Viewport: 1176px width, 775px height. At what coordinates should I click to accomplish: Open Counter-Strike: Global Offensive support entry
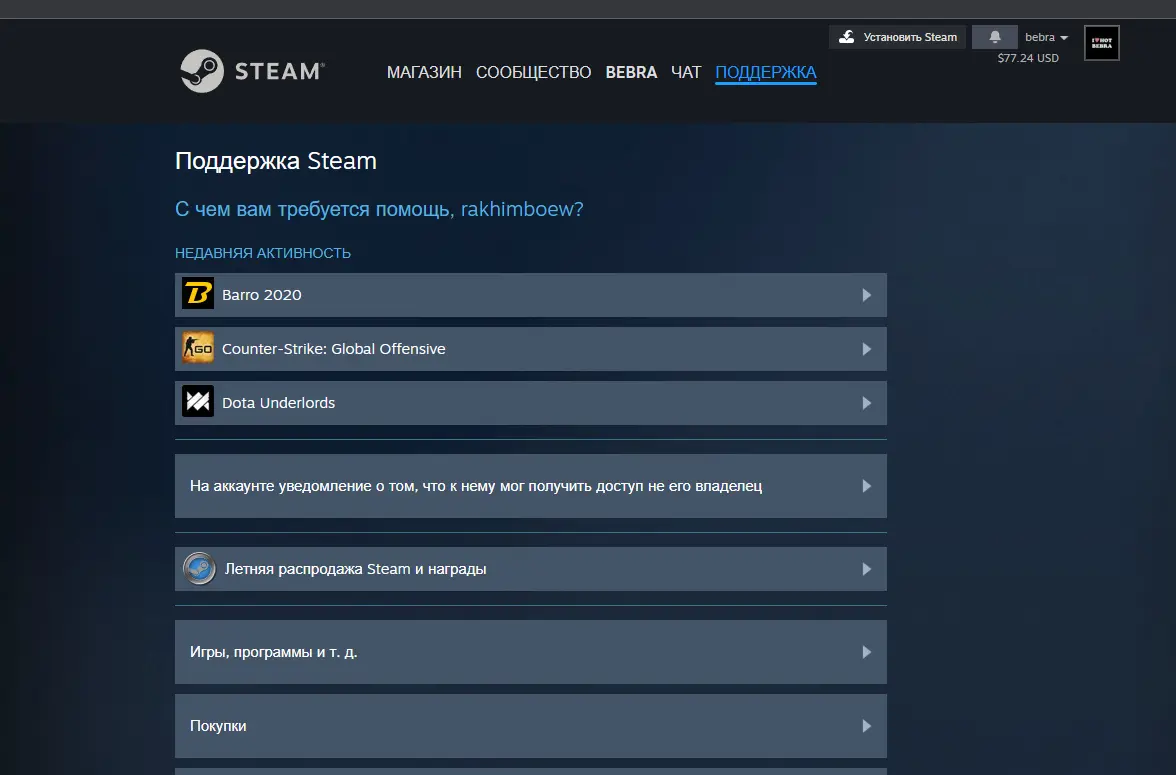pyautogui.click(x=530, y=349)
